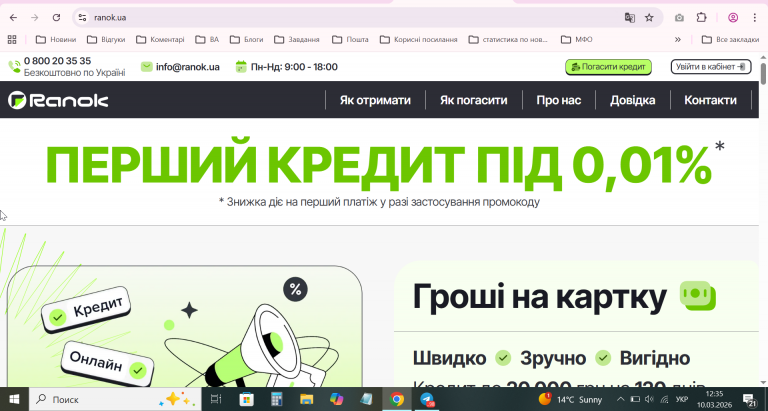The width and height of the screenshot is (768, 411).
Task: Click the Погасити кредит button
Action: tap(608, 67)
